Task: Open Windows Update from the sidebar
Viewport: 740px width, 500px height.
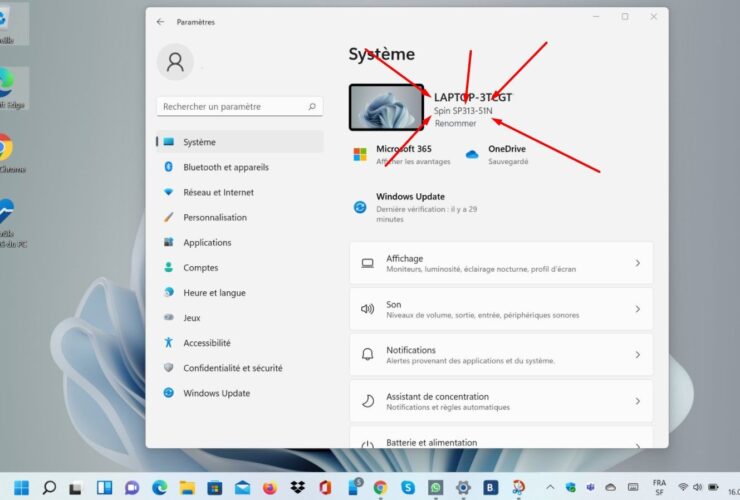Action: (240, 393)
